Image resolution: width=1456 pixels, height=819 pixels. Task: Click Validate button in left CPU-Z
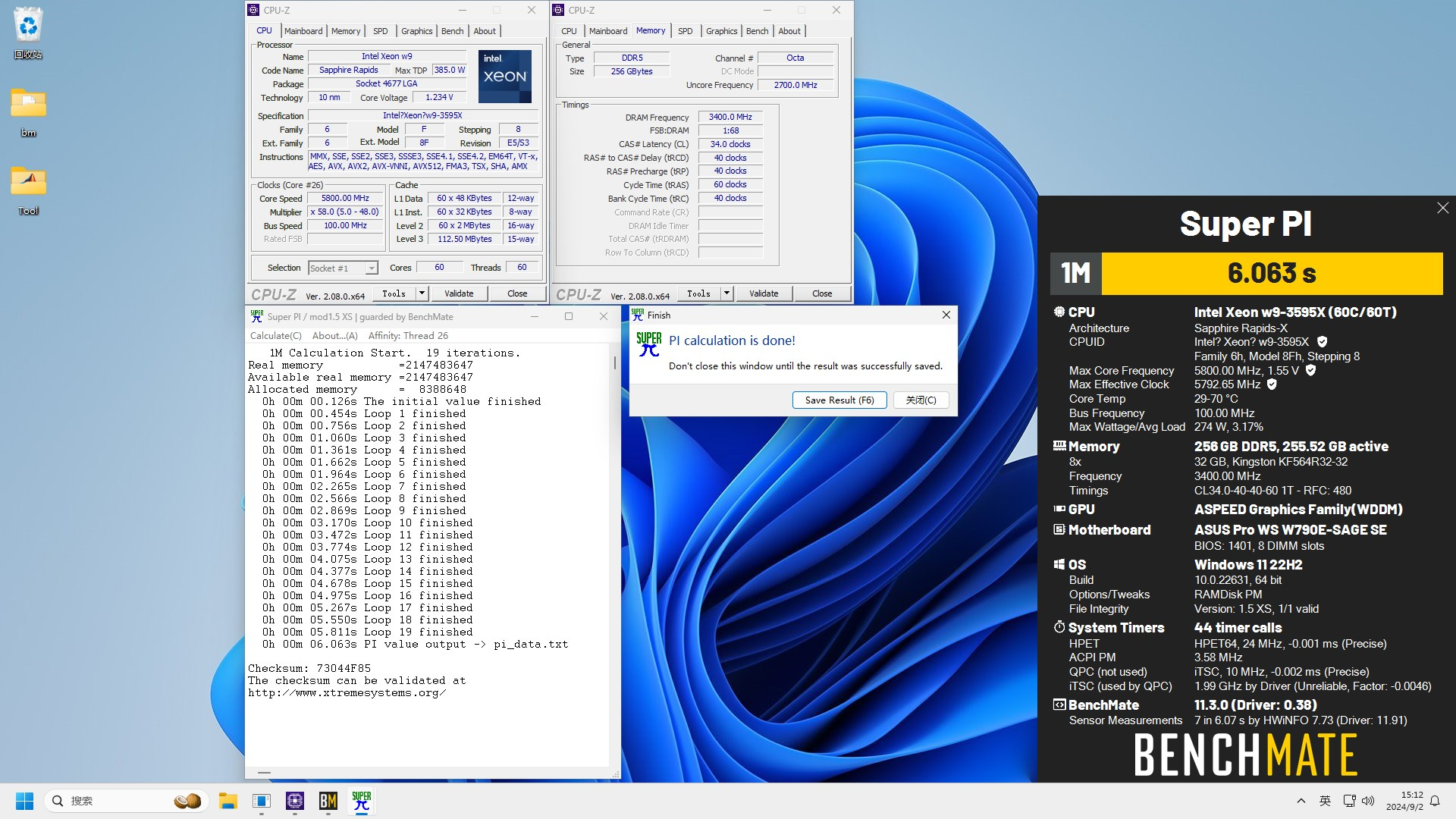(459, 293)
